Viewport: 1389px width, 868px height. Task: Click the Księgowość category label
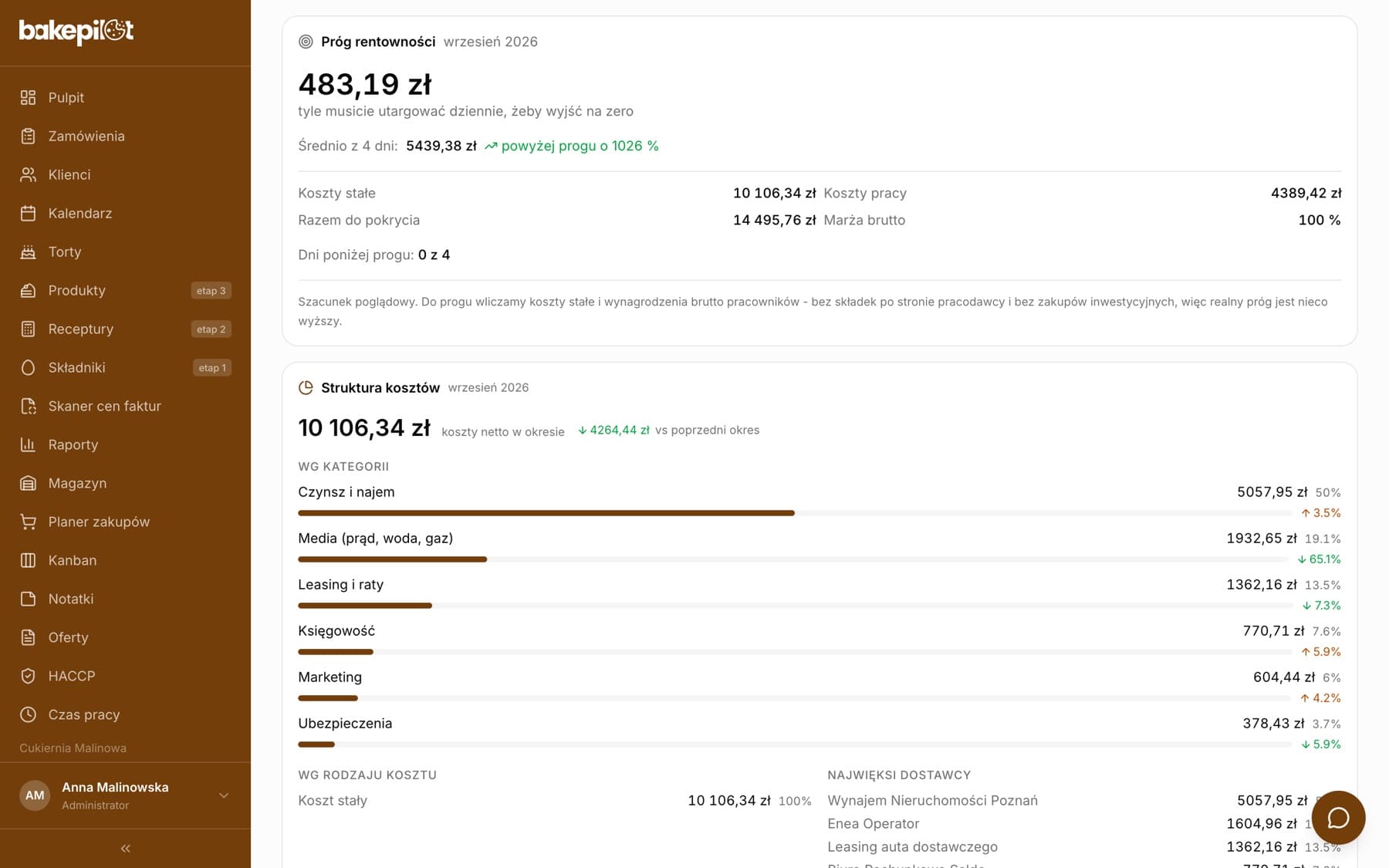point(336,630)
